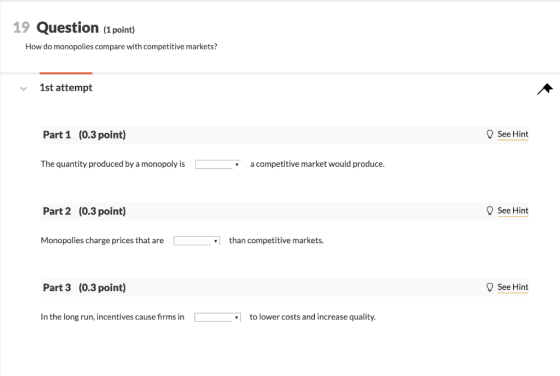Open the monopoly prices dropdown
Viewport: 560px width, 376px height.
pos(196,241)
